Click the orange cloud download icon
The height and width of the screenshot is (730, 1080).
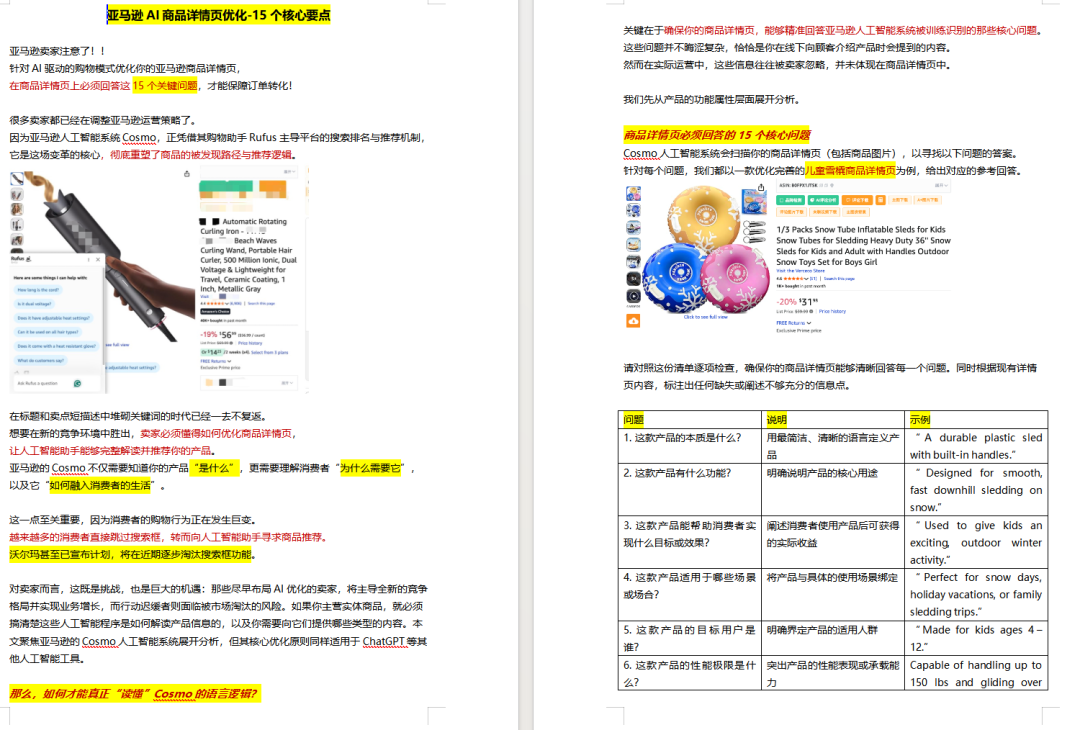[633, 321]
